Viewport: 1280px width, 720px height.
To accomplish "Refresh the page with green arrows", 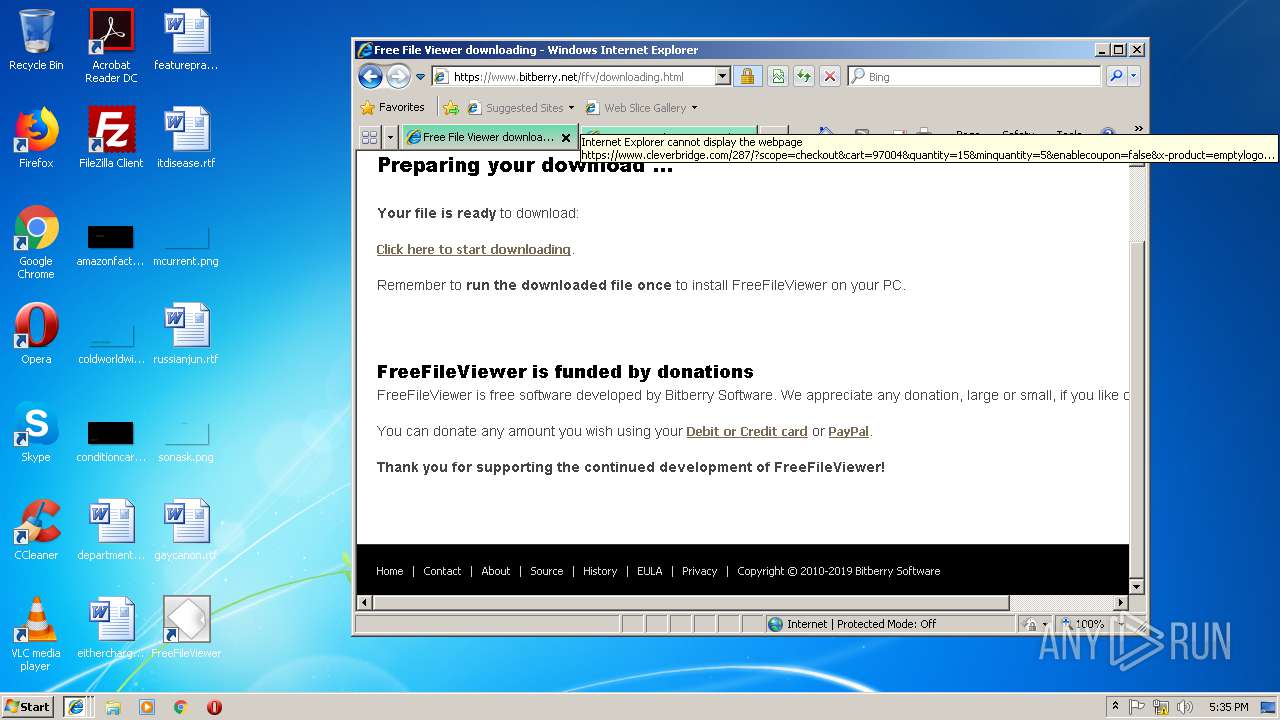I will pos(803,77).
